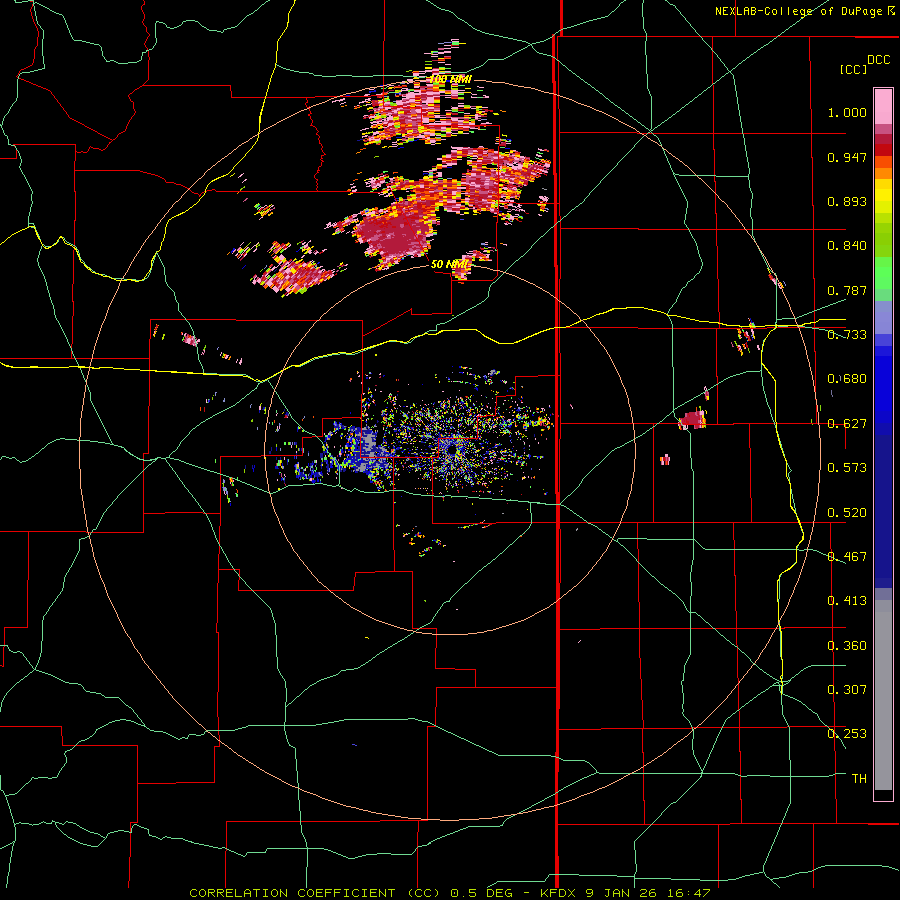Click the 0.787 scale value
Image resolution: width=900 pixels, height=900 pixels.
coord(847,290)
